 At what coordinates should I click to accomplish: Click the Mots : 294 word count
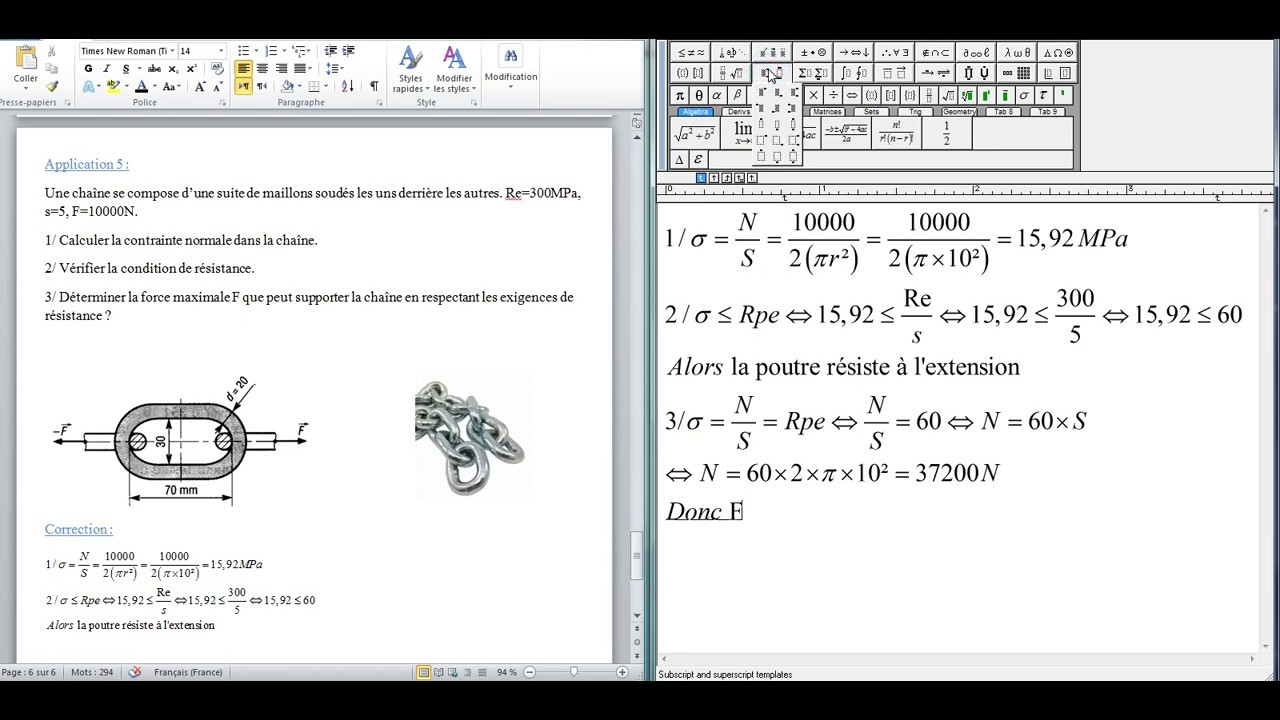tap(92, 672)
